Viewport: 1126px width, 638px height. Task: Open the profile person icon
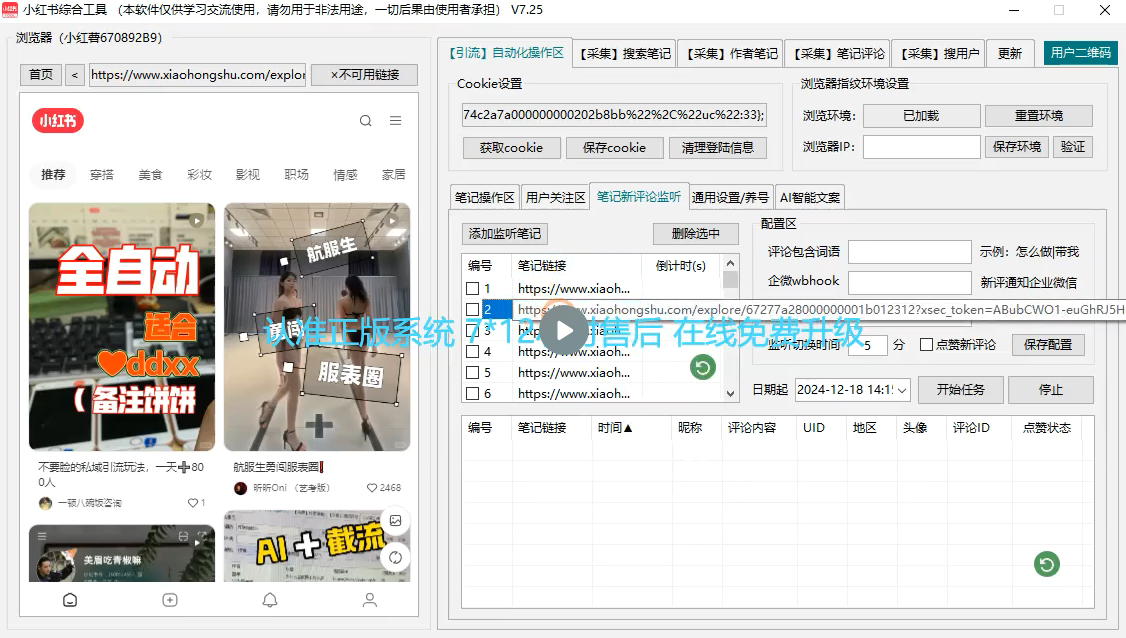[x=370, y=600]
